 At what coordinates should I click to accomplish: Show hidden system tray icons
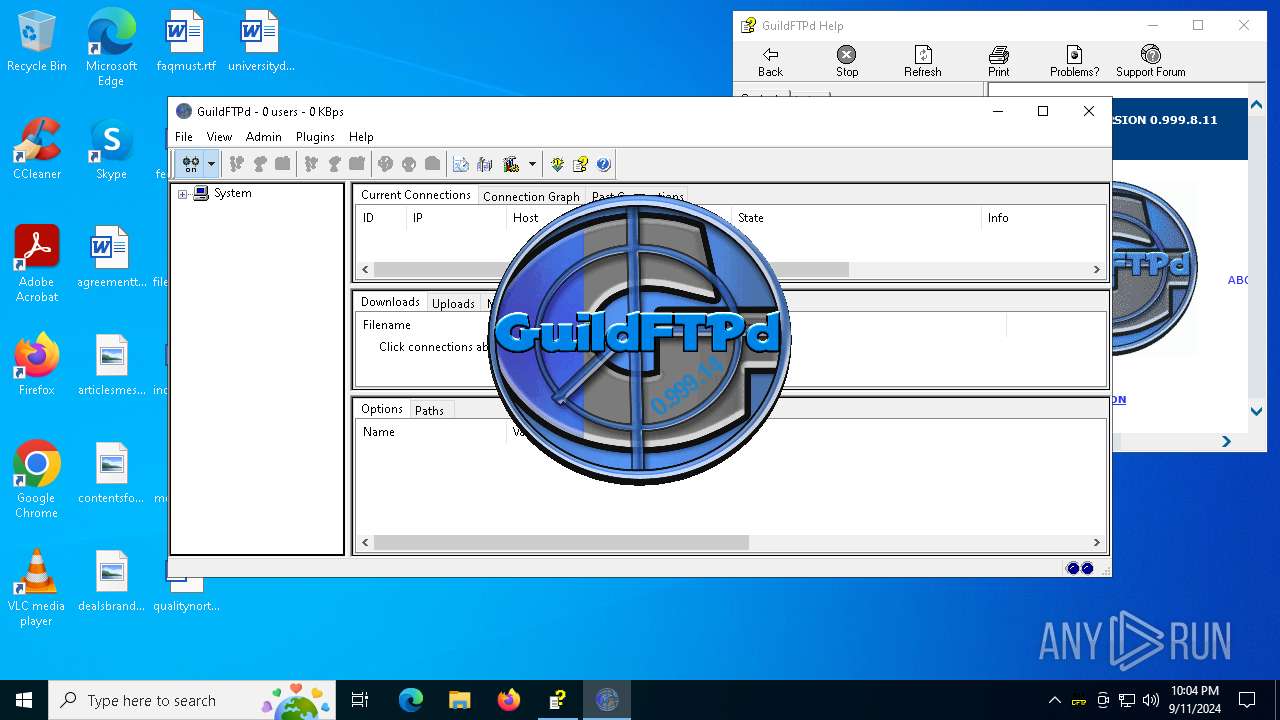(1054, 700)
